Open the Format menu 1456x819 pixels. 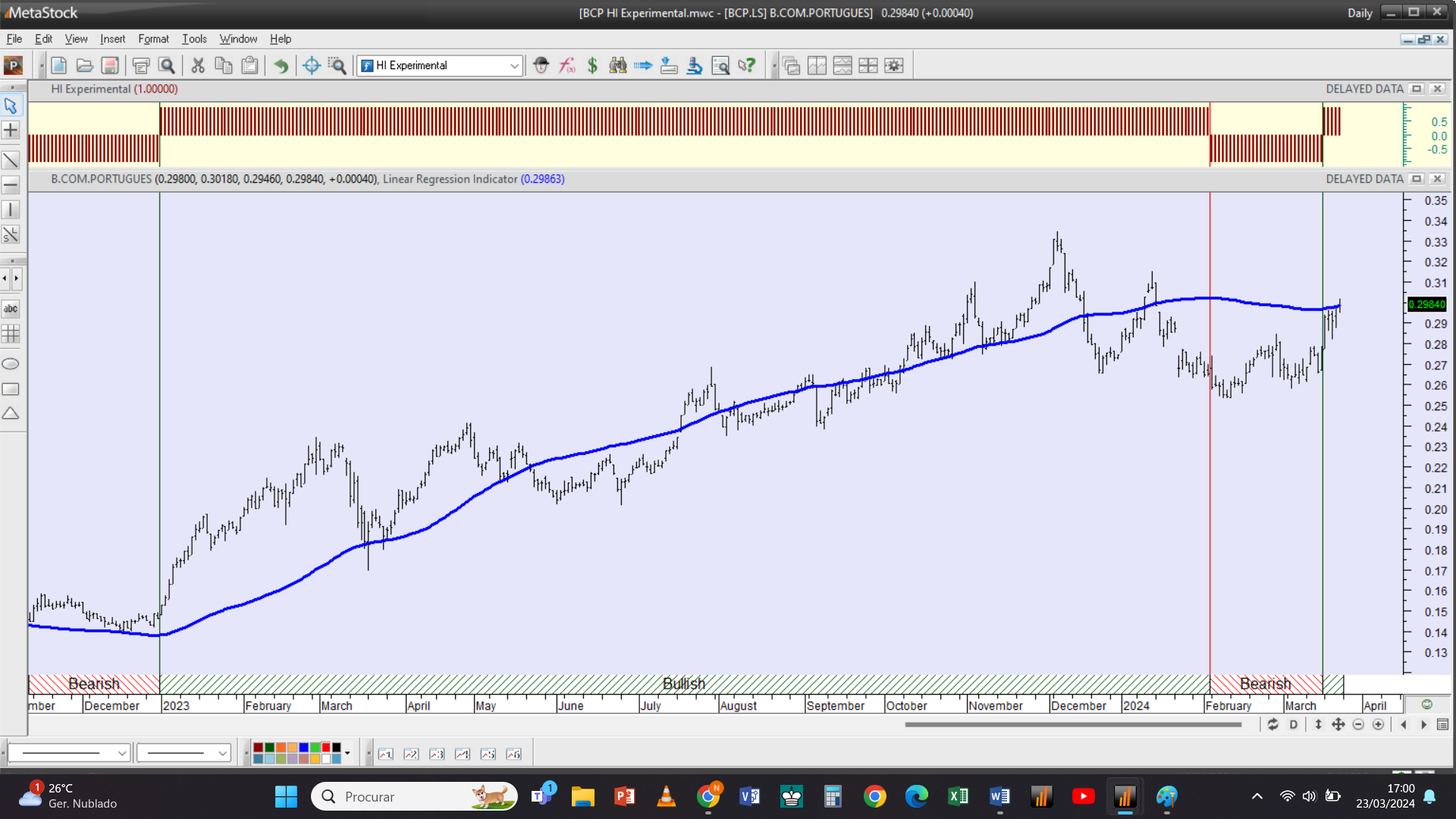click(x=153, y=39)
